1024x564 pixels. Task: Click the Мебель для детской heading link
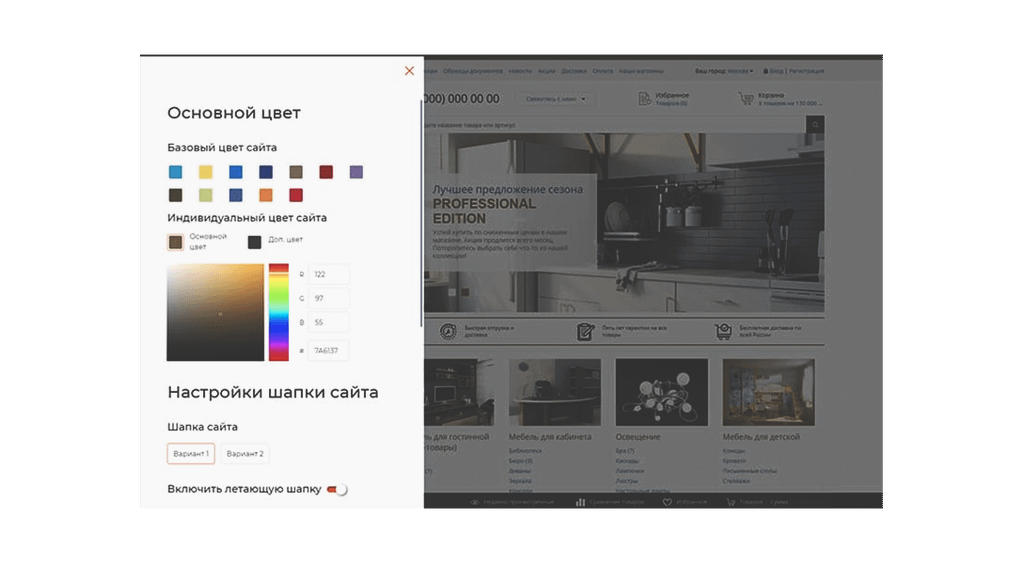point(761,437)
